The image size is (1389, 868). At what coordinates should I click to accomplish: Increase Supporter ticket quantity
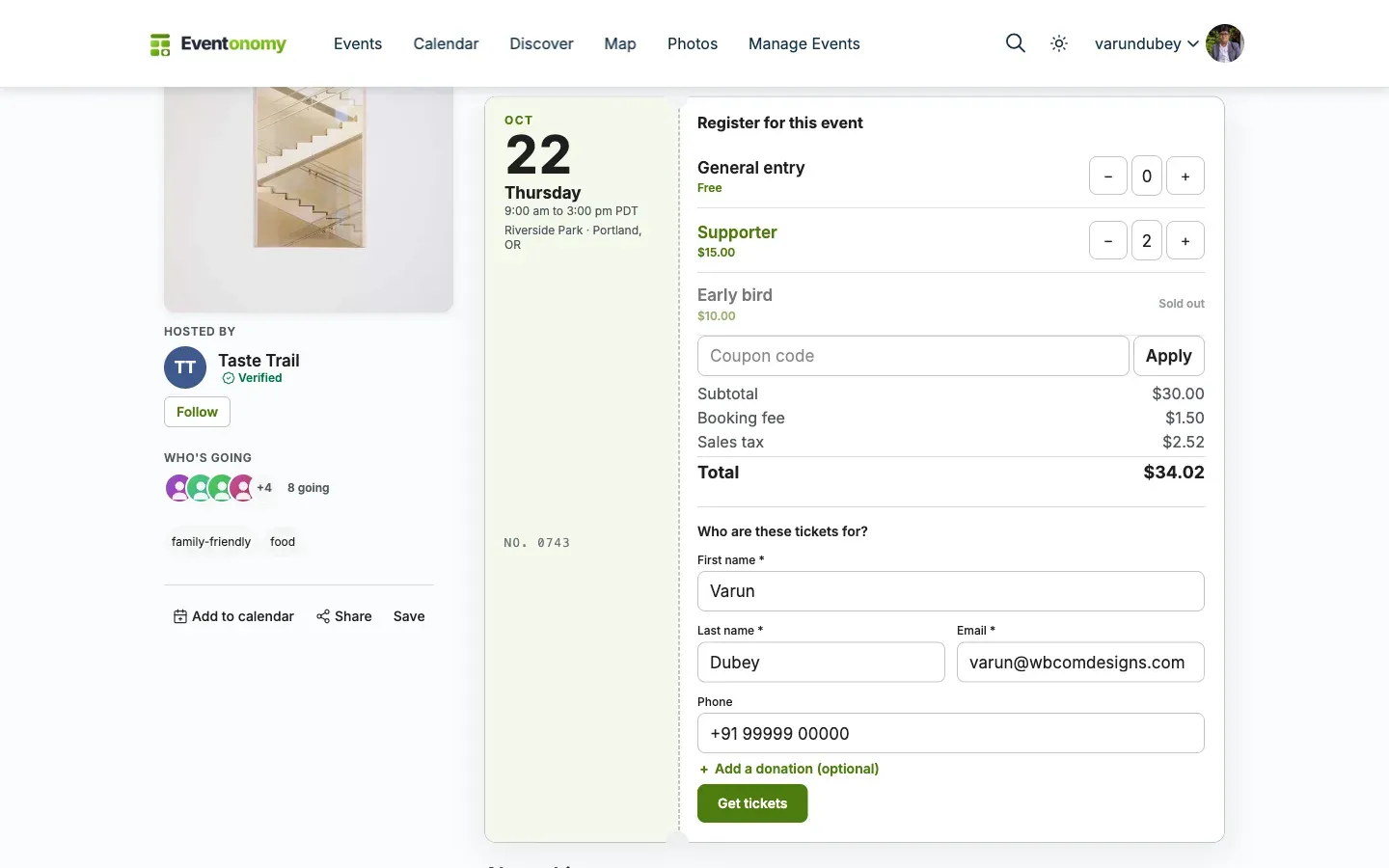1185,240
